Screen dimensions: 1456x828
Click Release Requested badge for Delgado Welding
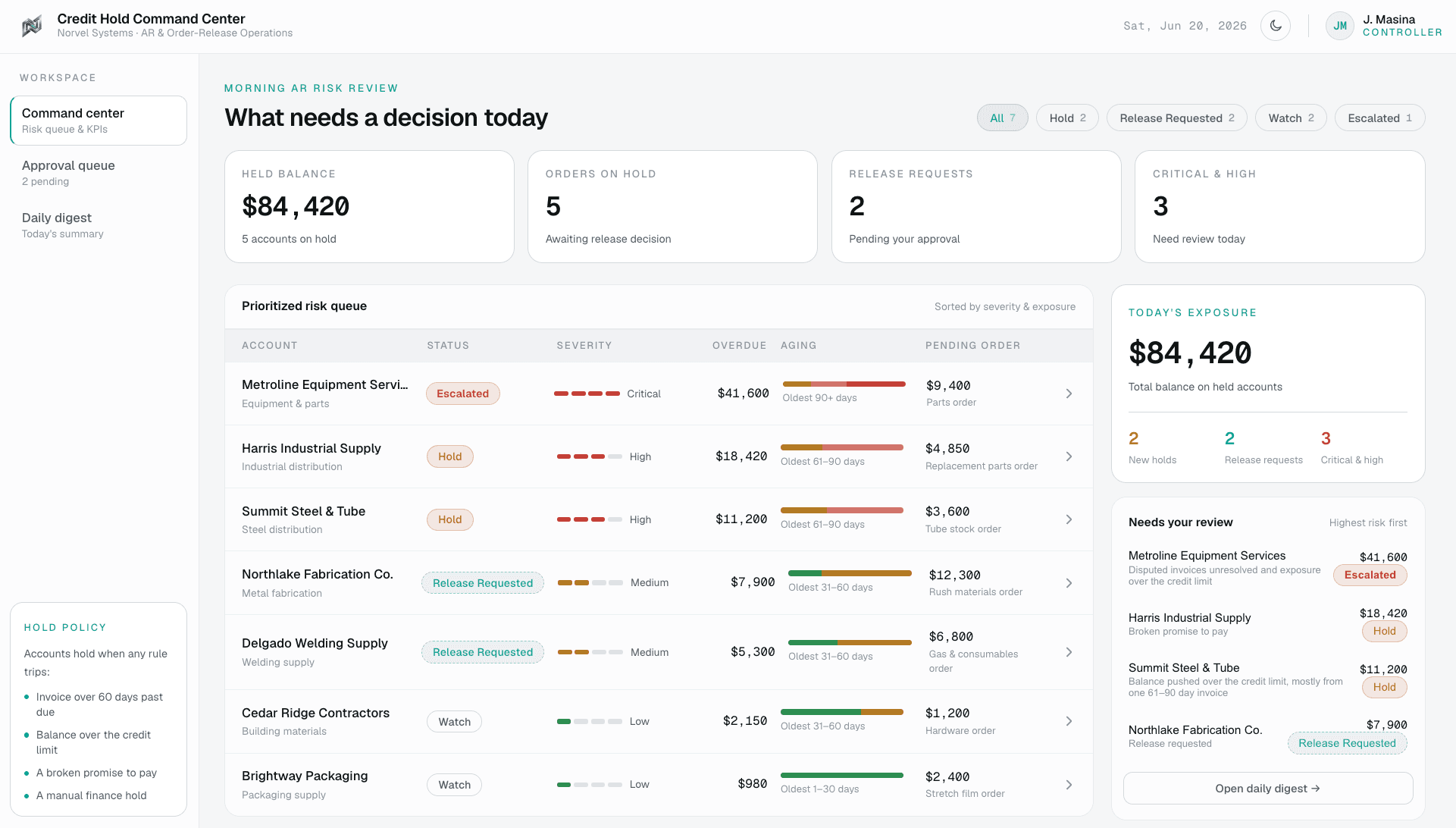483,652
